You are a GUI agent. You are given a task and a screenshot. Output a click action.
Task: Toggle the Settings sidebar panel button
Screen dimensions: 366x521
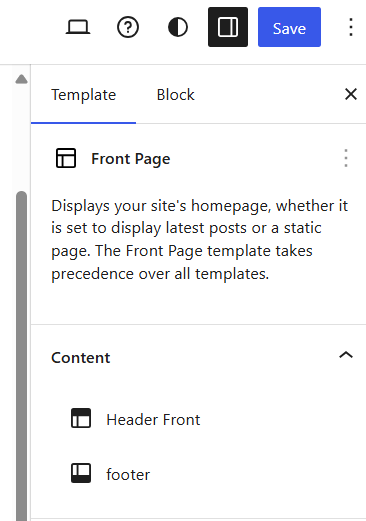pos(228,27)
